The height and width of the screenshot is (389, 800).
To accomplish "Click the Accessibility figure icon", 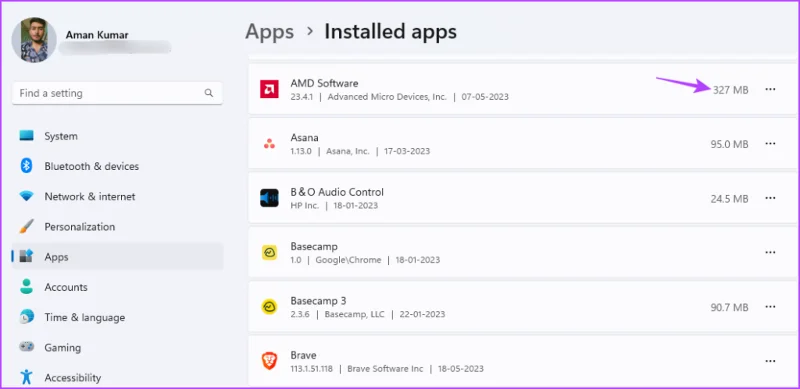I will [x=27, y=377].
